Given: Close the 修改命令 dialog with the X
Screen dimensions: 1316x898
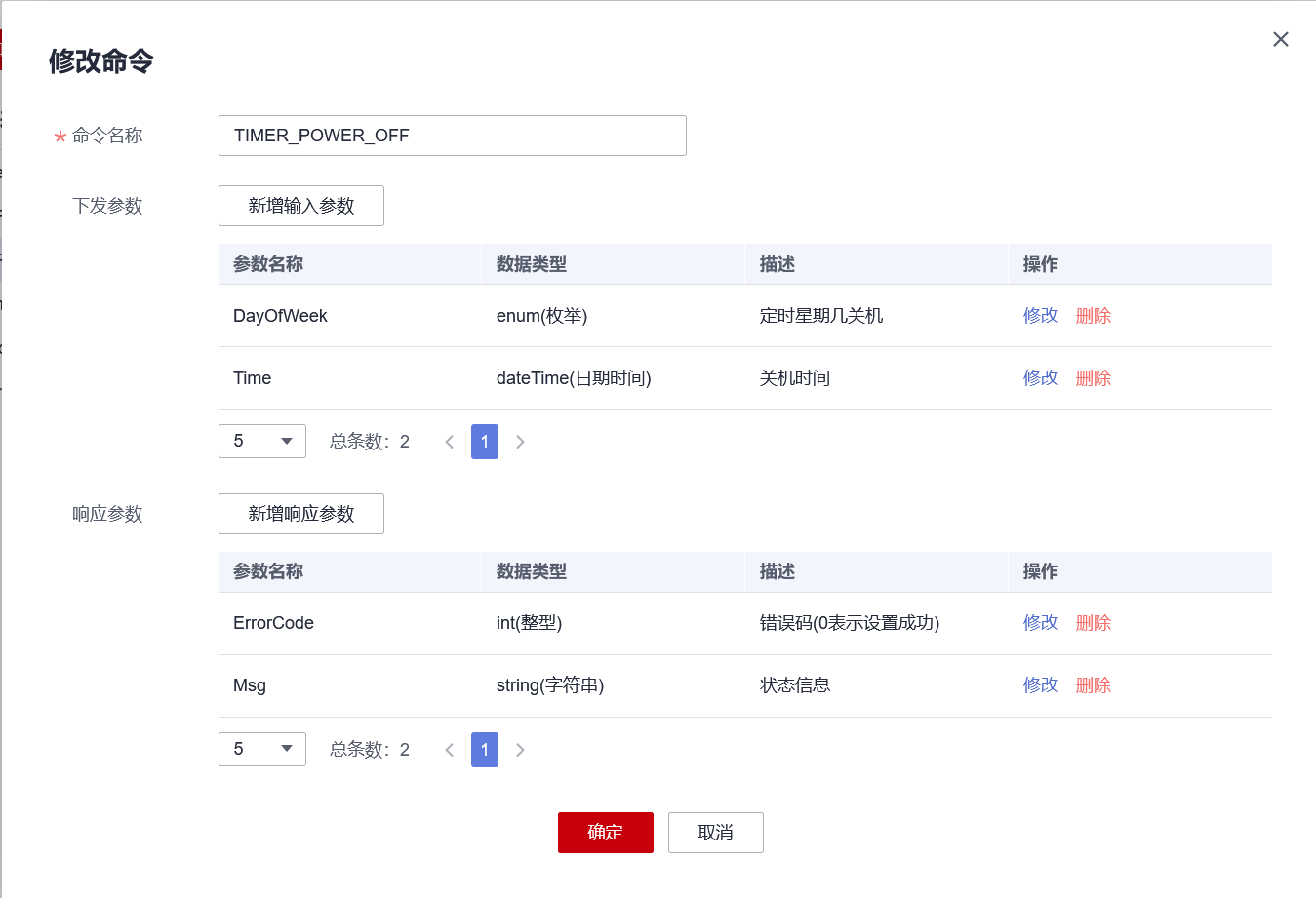Looking at the screenshot, I should (x=1280, y=39).
